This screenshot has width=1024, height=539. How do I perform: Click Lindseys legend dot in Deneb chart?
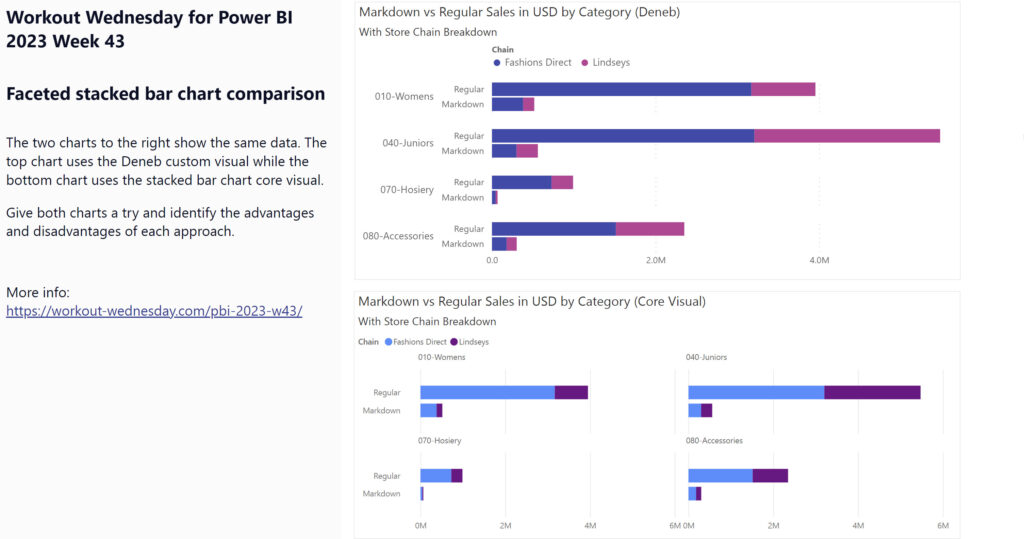(587, 62)
